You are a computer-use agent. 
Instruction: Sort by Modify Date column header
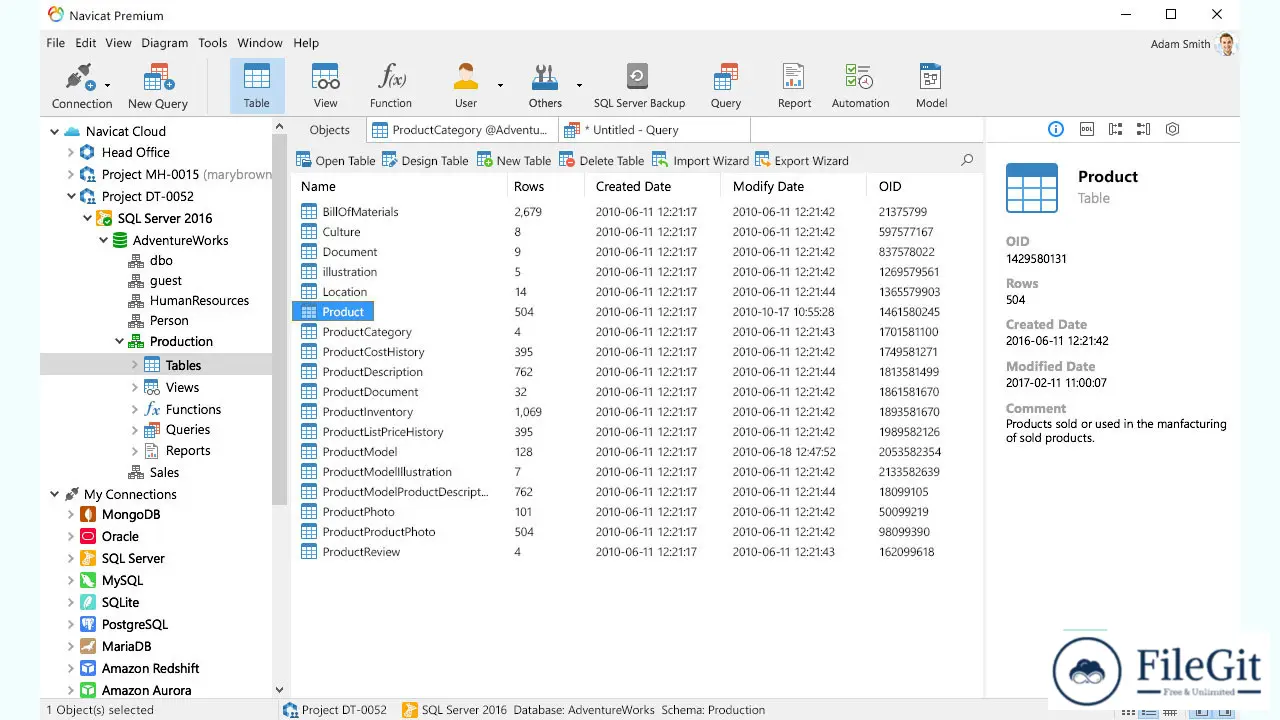(x=794, y=186)
